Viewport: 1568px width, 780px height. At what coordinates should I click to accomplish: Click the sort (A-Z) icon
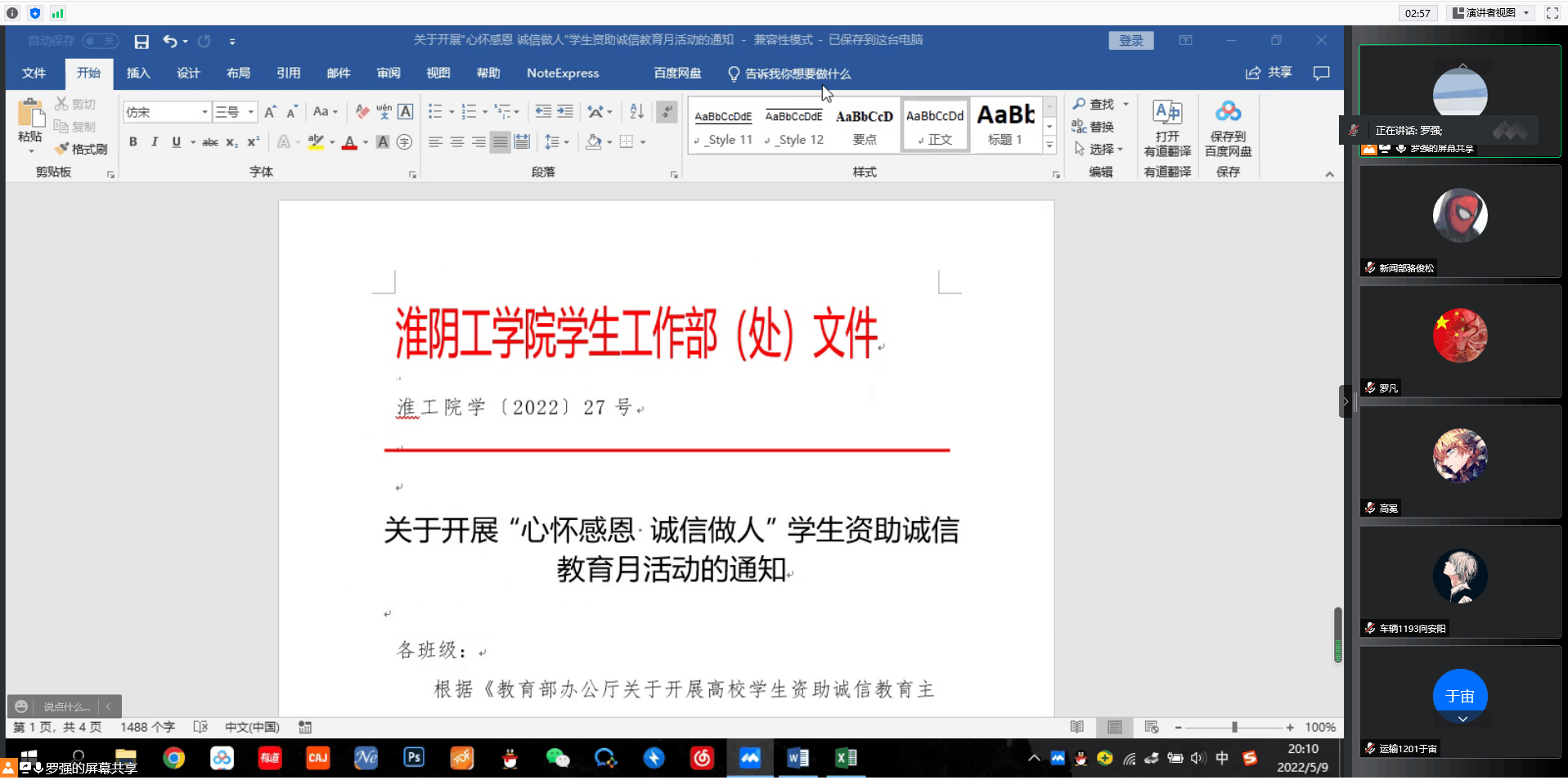coord(636,111)
